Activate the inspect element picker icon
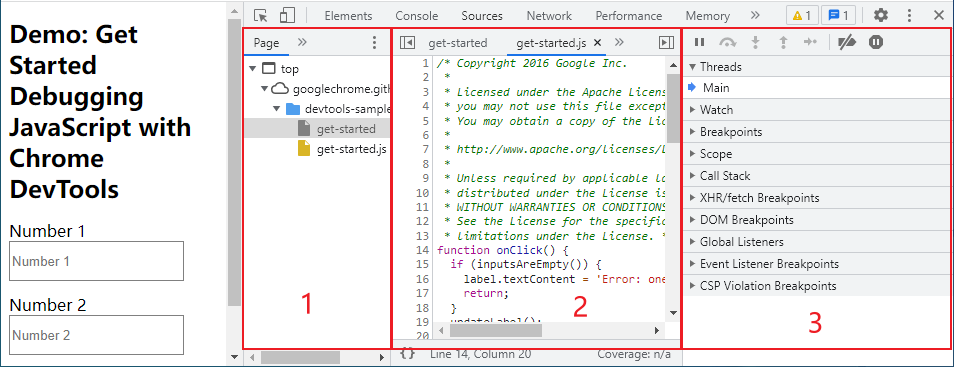This screenshot has height=367, width=954. [x=261, y=15]
